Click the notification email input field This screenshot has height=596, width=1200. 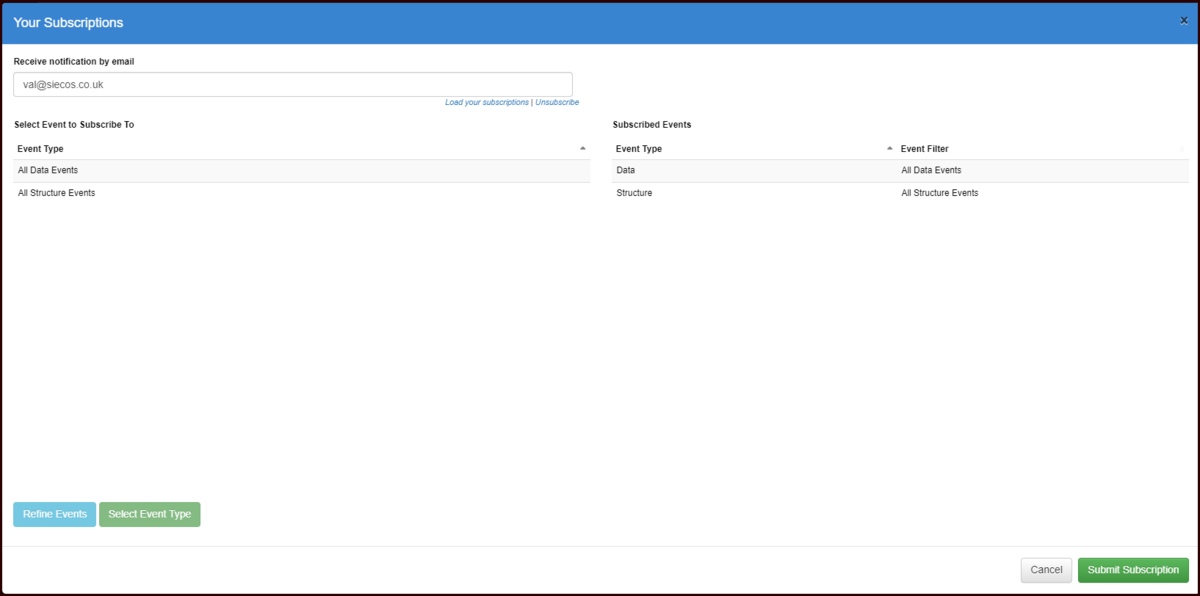(x=292, y=84)
